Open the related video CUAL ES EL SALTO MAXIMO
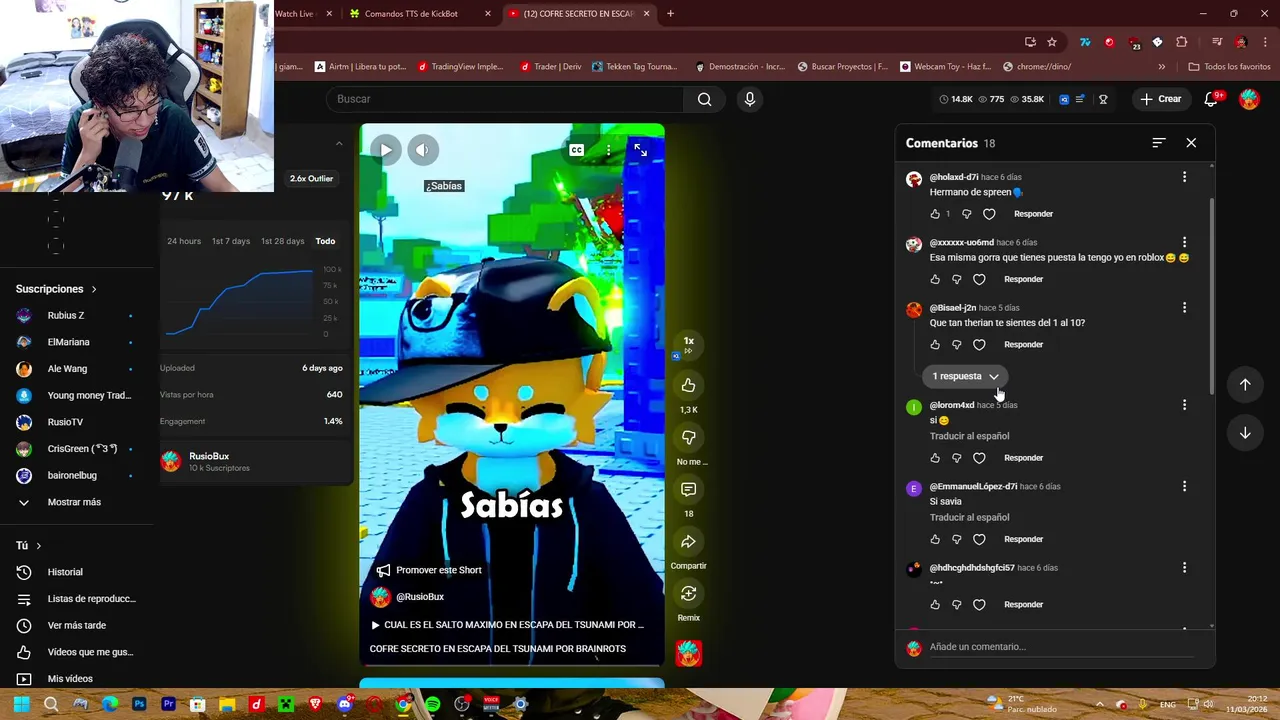The image size is (1280, 720). 507,625
